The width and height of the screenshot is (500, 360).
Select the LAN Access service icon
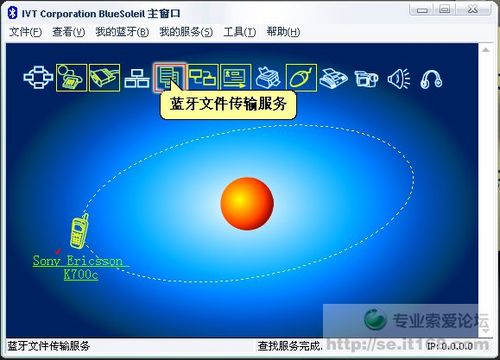click(x=137, y=79)
